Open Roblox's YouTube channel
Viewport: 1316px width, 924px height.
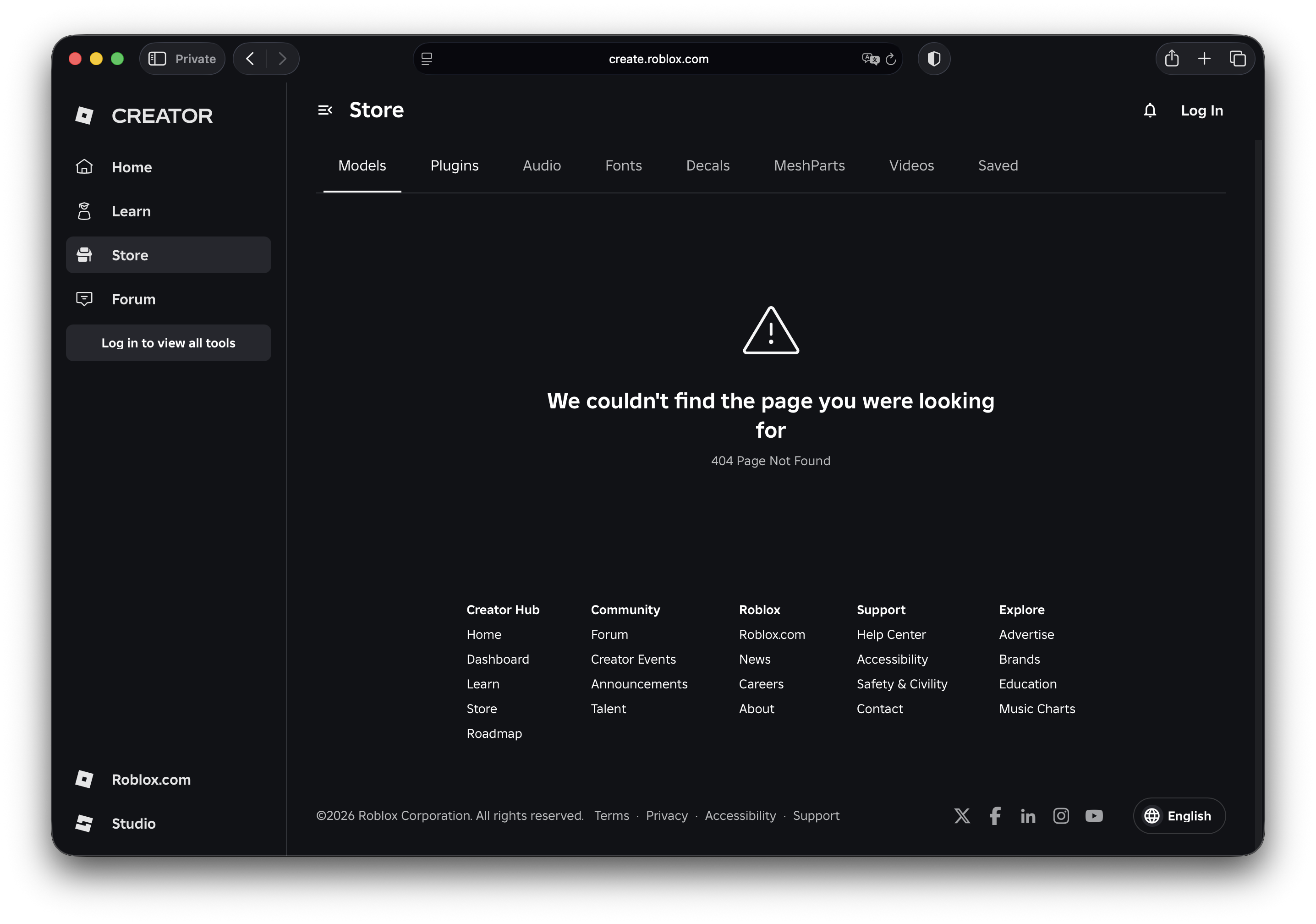(1094, 816)
